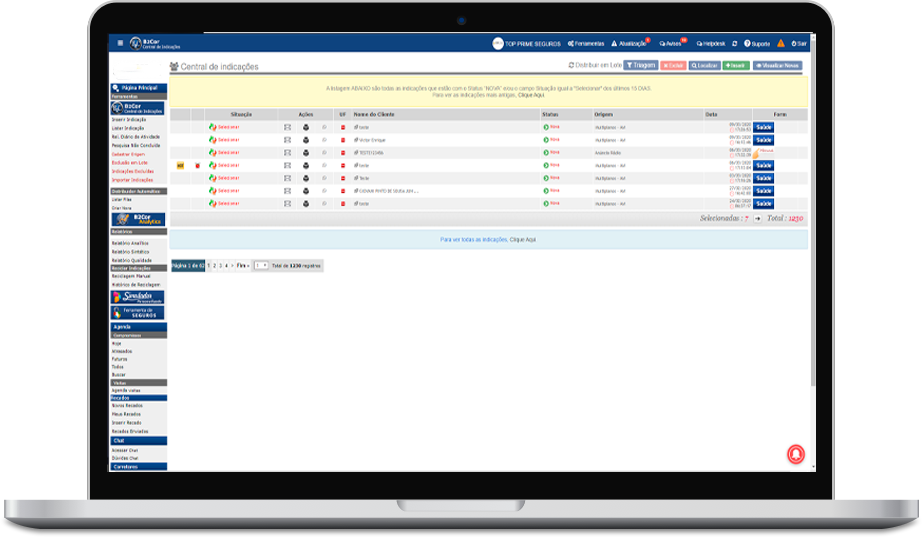Click the orange warning triangle icon
The width and height of the screenshot is (922, 537).
(x=780, y=44)
